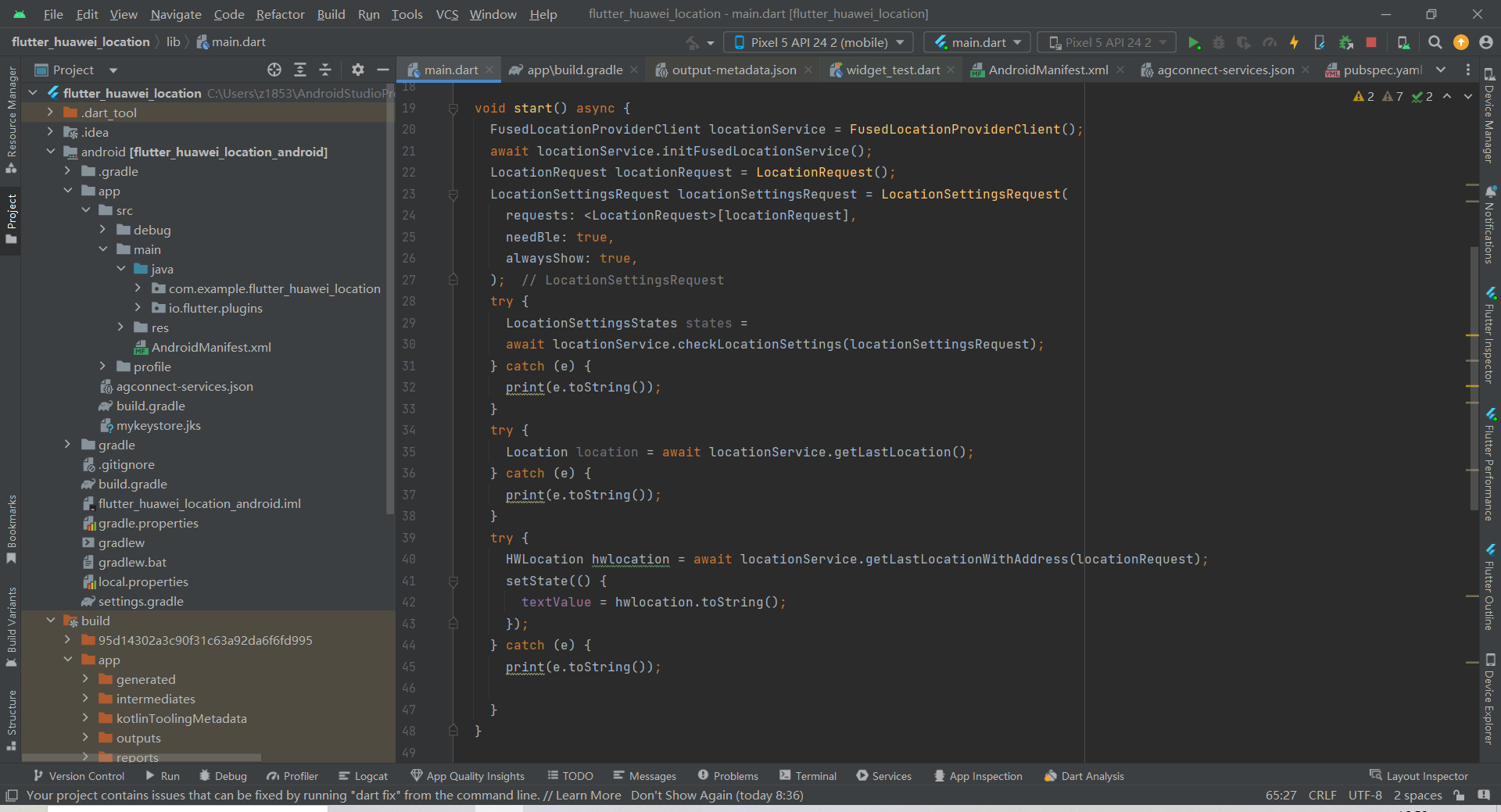Viewport: 1501px width, 812px height.
Task: Collapse the build folder
Action: point(51,621)
